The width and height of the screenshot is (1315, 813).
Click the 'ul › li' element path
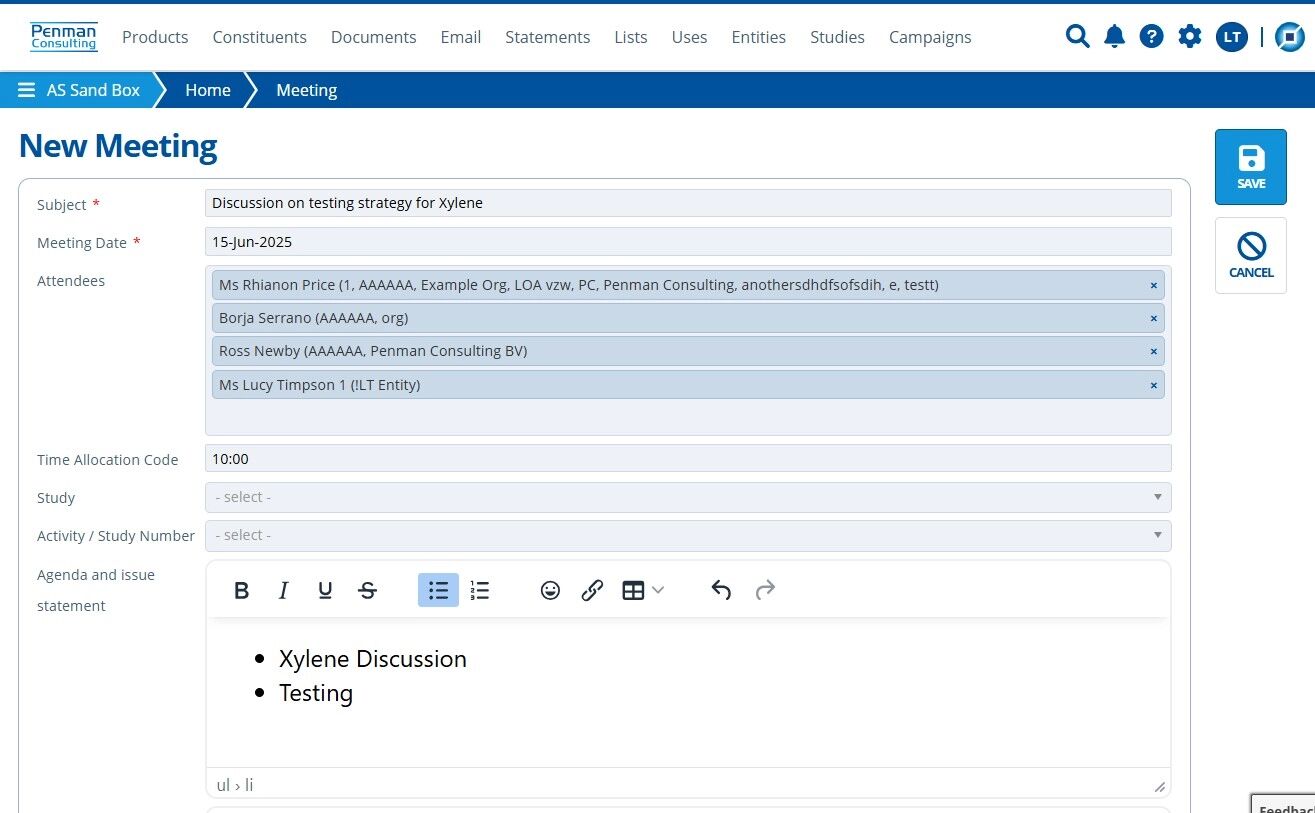235,785
